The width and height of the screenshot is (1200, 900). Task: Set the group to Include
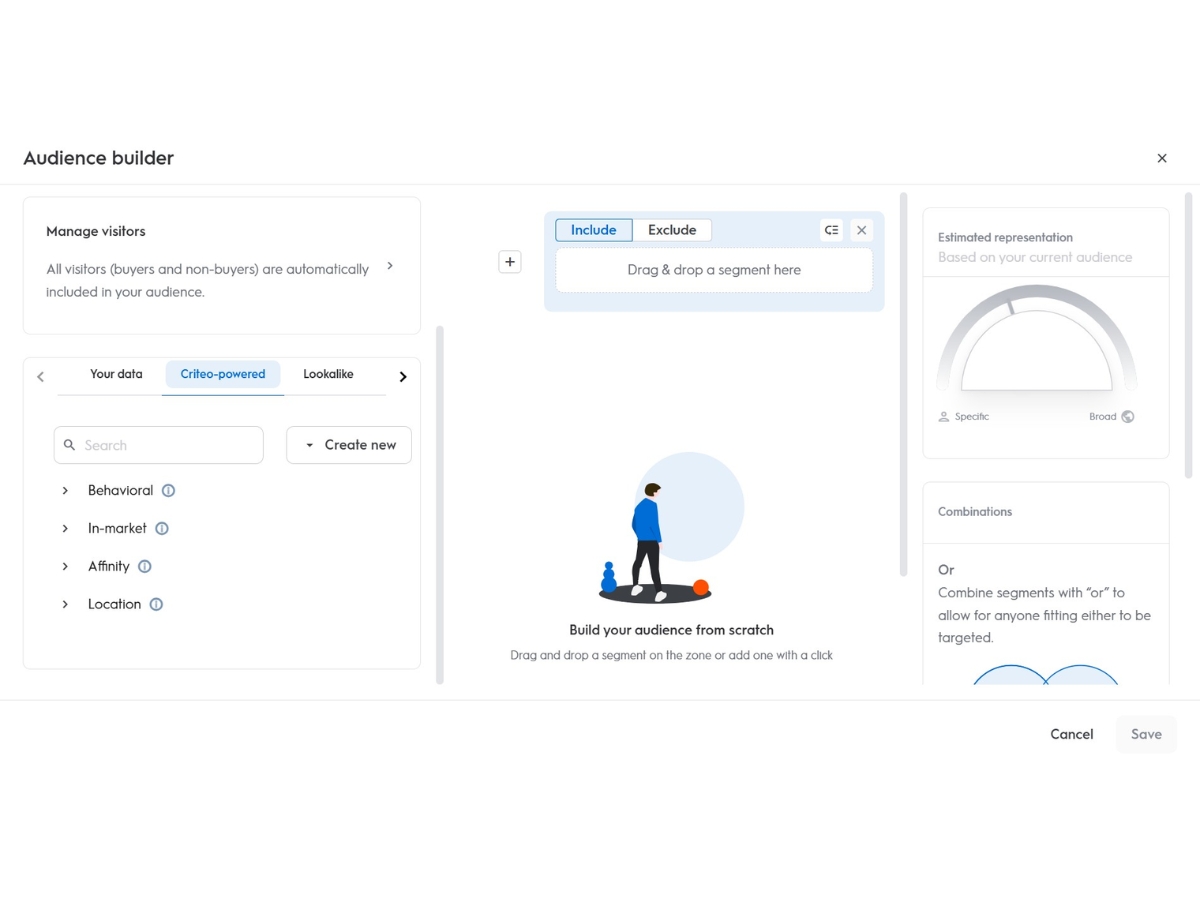click(594, 230)
